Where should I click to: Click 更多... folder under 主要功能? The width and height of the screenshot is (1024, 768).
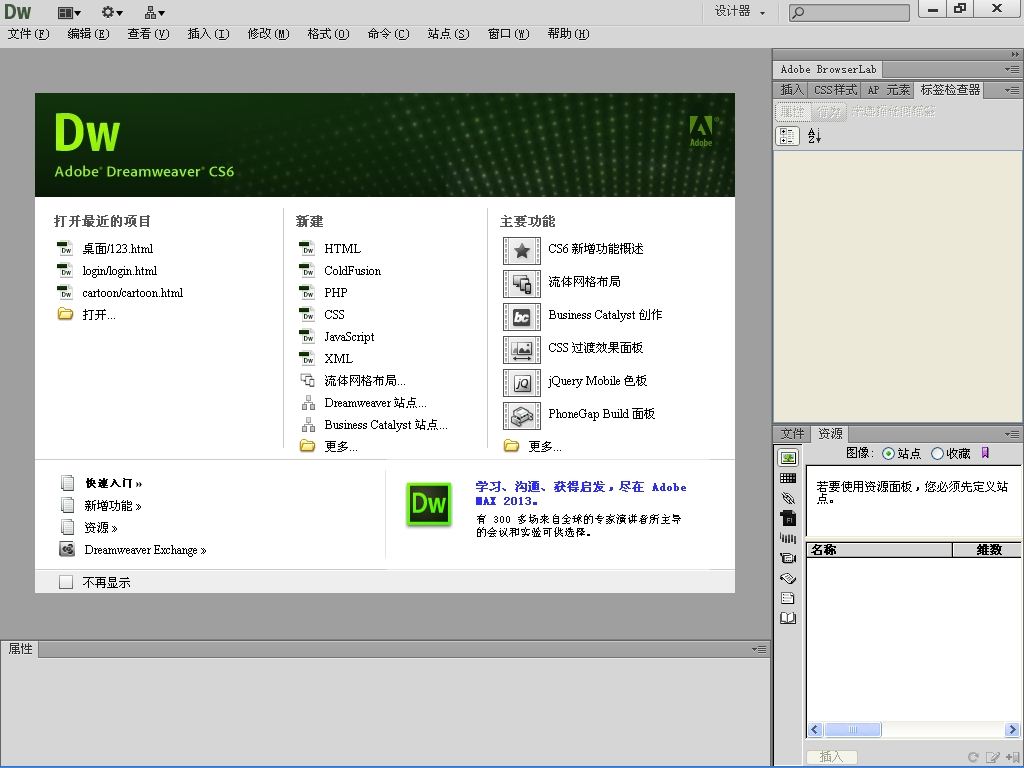coord(511,447)
